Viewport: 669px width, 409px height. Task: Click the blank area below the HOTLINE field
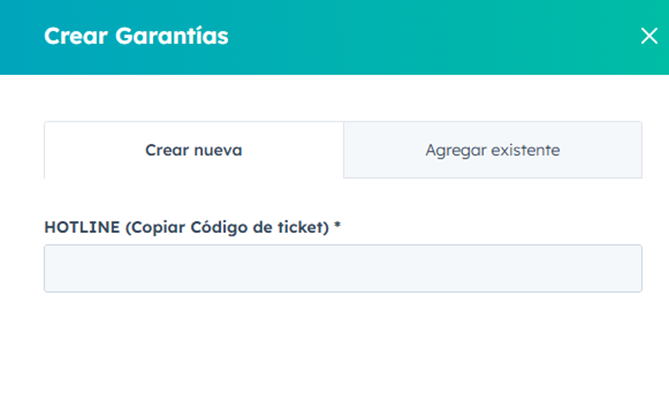343,350
